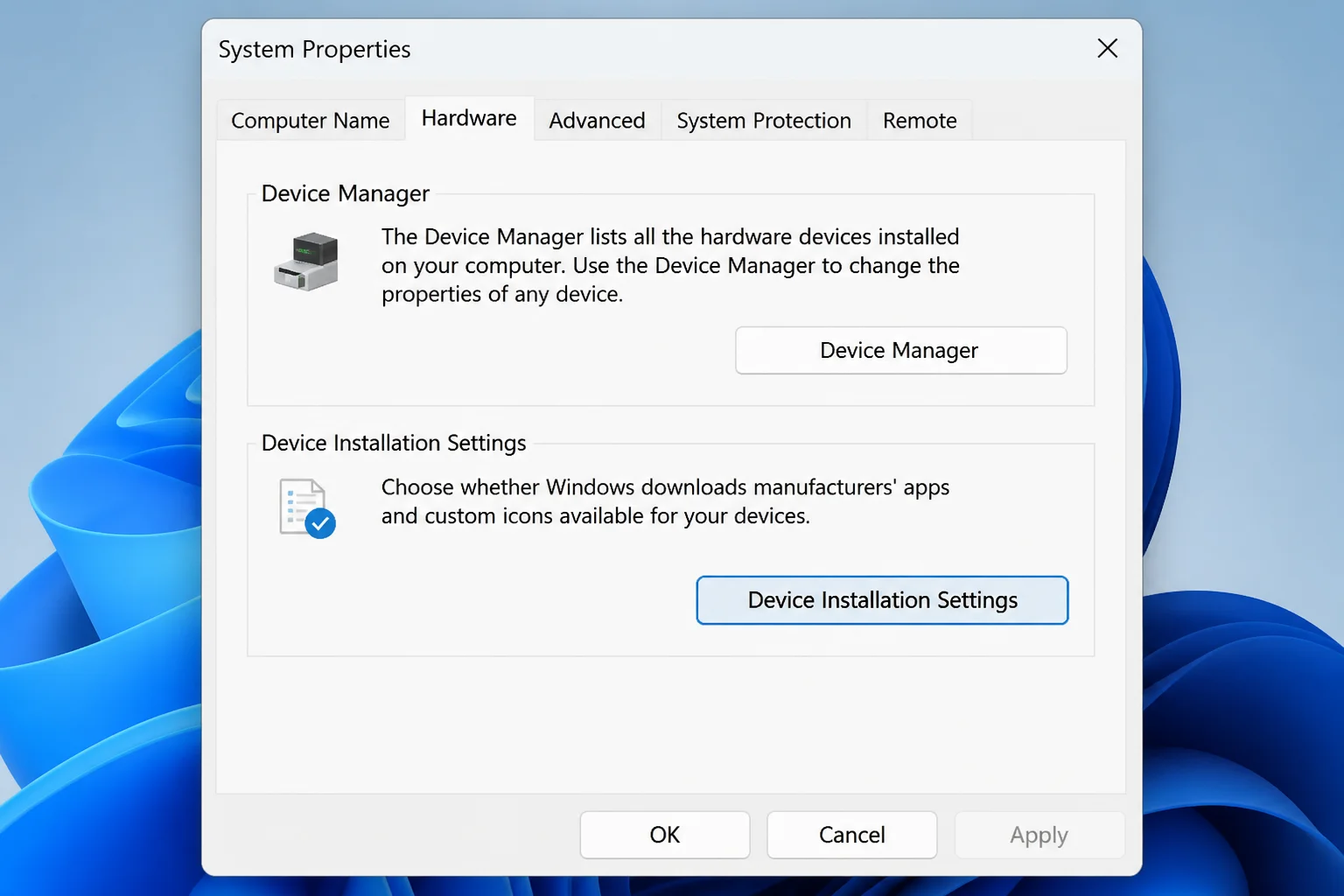The image size is (1344, 896).
Task: Go to the System Protection tab
Action: tap(764, 121)
